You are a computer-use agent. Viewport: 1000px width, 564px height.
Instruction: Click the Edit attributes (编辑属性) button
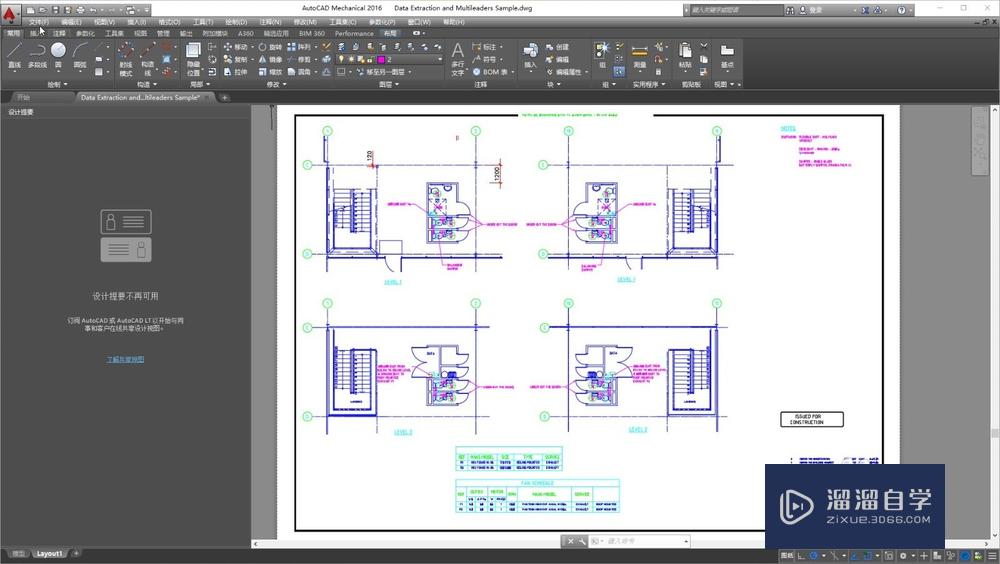pos(564,72)
